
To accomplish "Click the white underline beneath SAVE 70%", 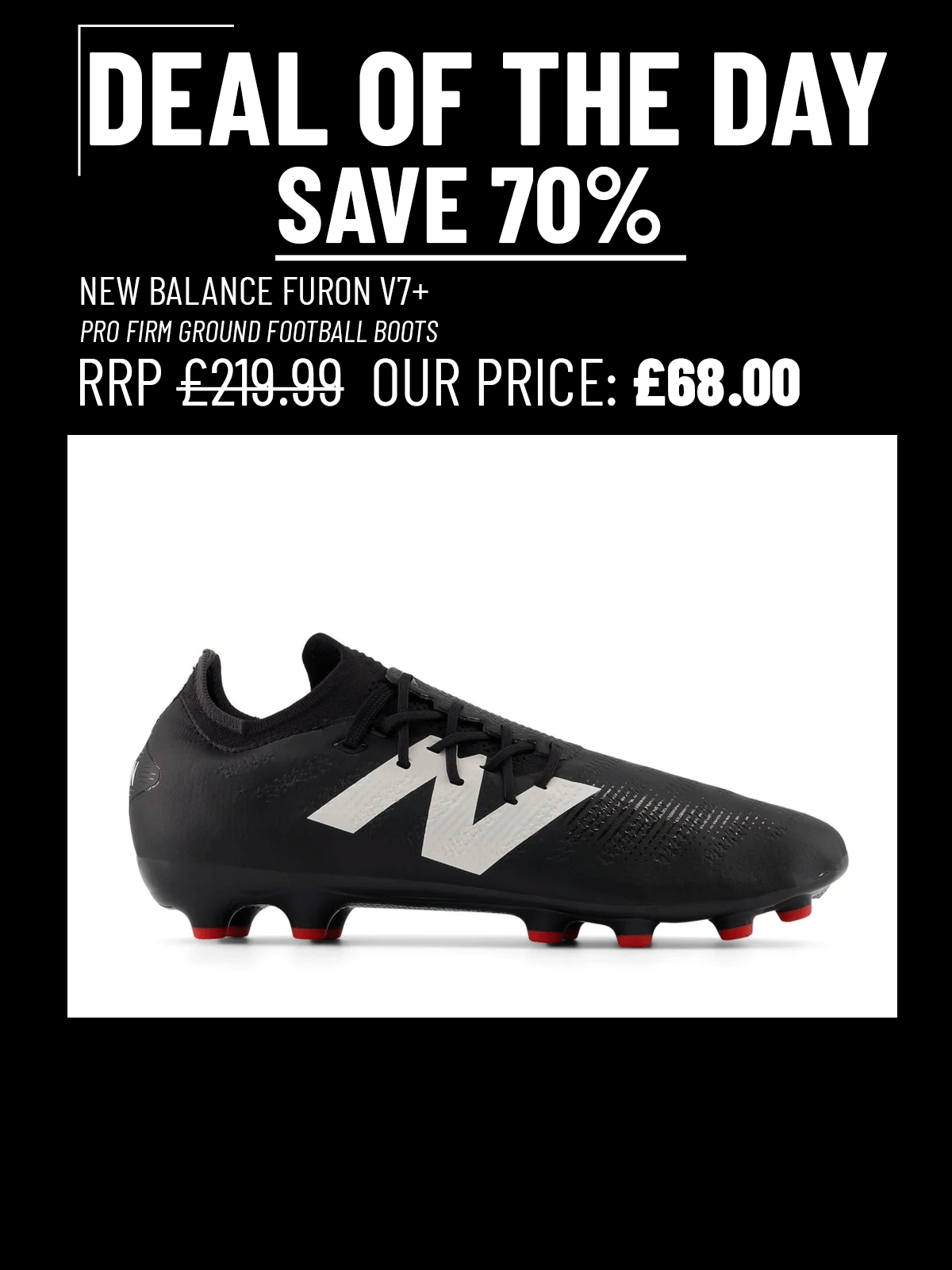I will (481, 257).
